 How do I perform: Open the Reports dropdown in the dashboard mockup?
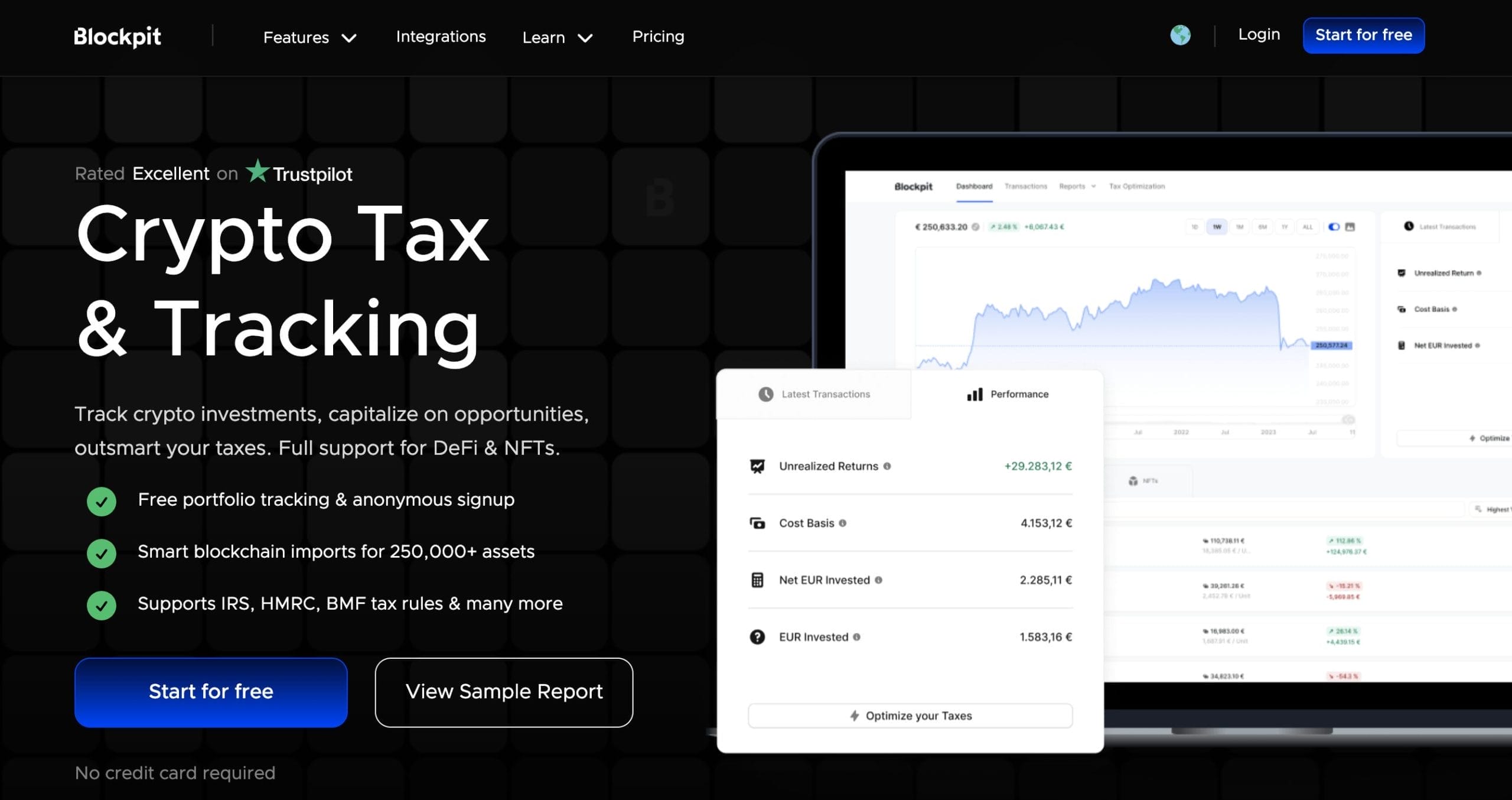click(x=1077, y=186)
